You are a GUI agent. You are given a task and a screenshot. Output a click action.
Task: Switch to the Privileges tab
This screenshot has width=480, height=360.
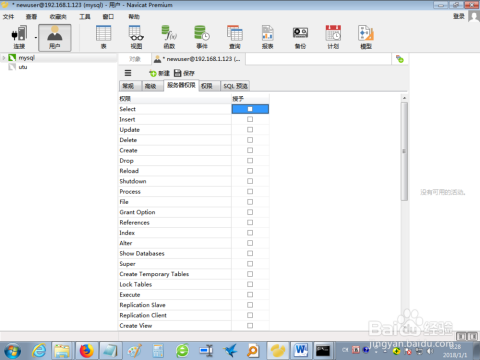(209, 86)
